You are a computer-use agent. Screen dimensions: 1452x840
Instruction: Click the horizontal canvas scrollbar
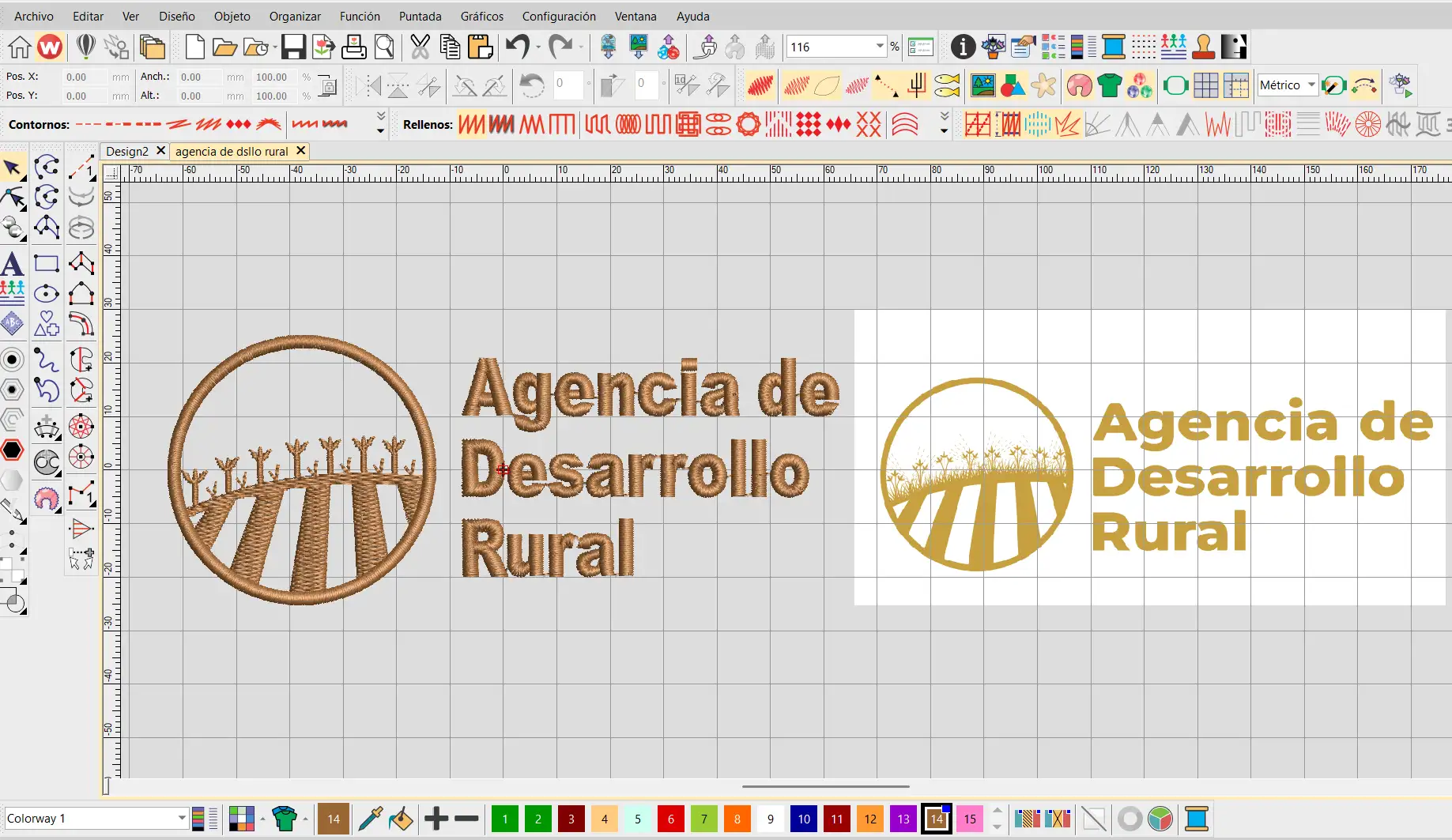[824, 787]
